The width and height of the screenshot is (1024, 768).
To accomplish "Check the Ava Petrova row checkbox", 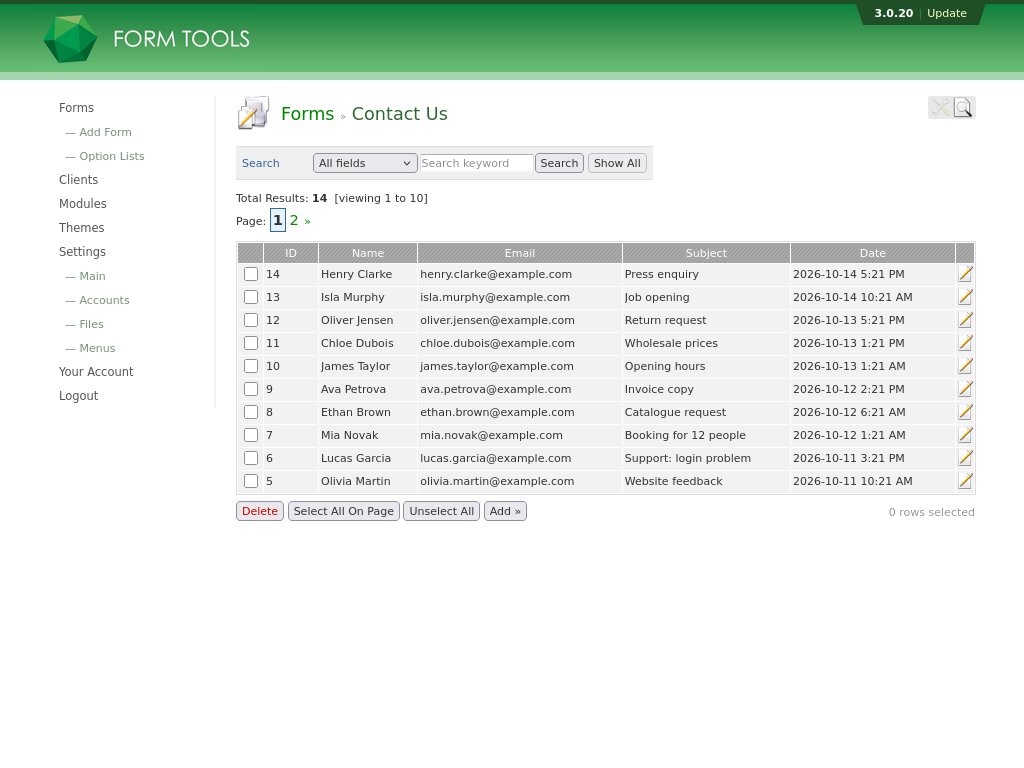I will 251,389.
